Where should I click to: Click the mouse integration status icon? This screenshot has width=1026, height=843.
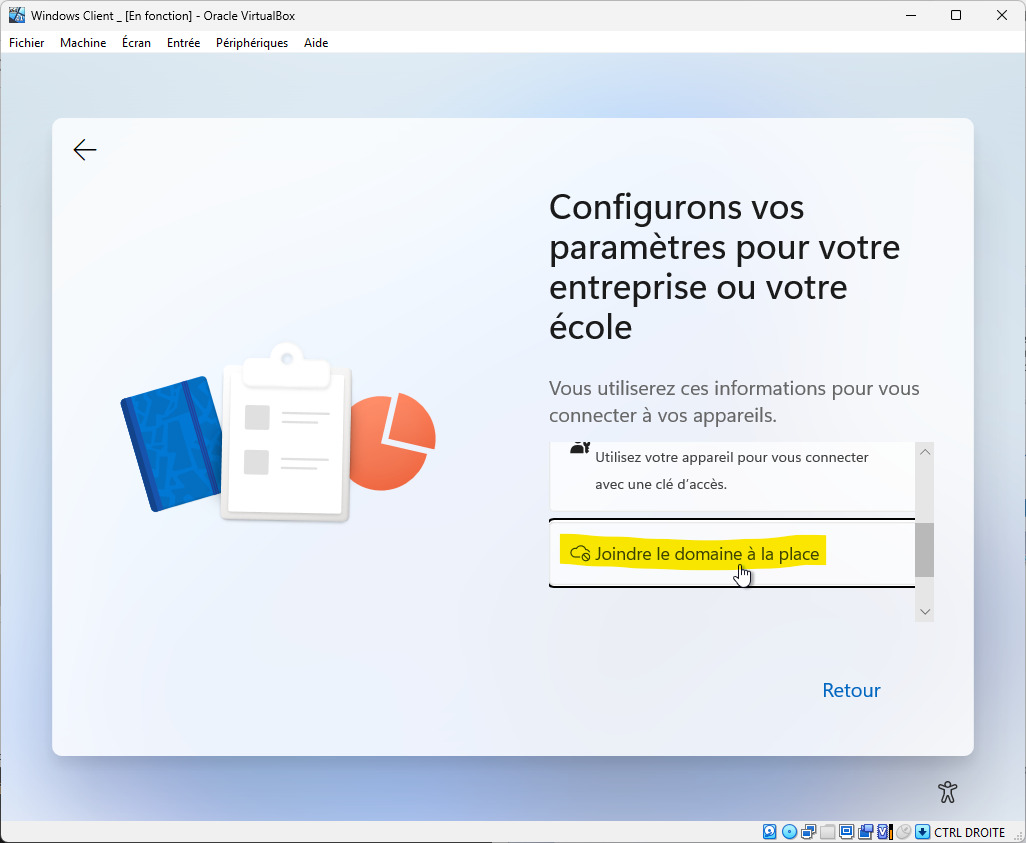(x=904, y=832)
